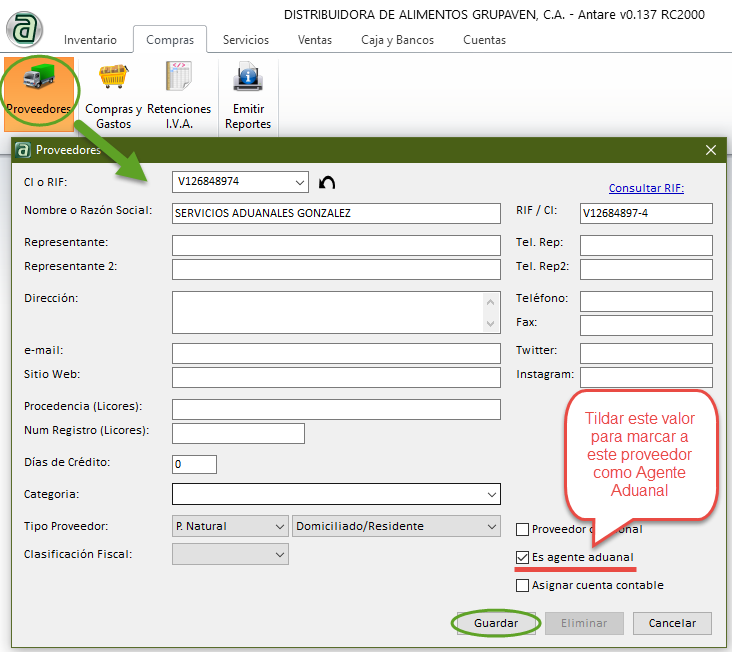Open the Domiciliado/Residente dropdown
This screenshot has width=732, height=652.
tap(491, 526)
